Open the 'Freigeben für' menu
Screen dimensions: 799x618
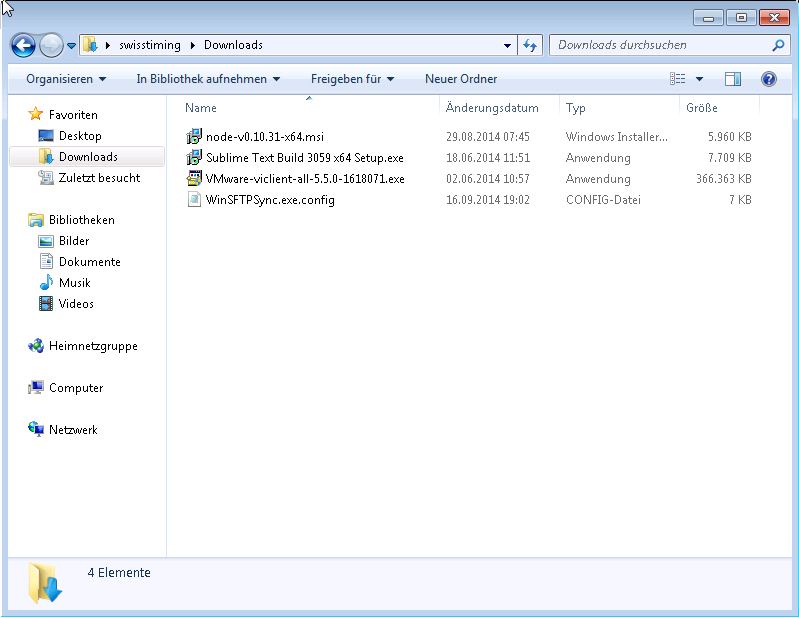pyautogui.click(x=352, y=79)
